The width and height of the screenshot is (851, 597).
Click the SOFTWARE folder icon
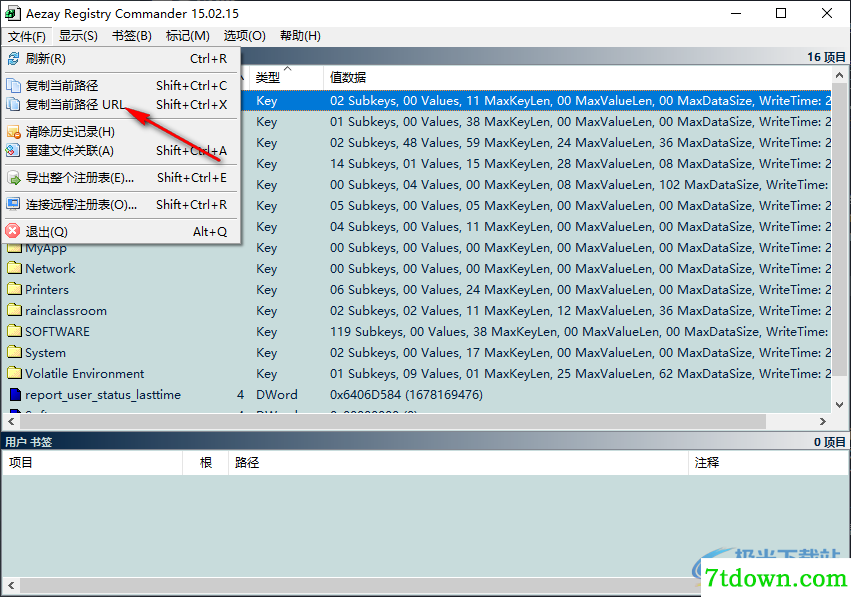tap(15, 331)
